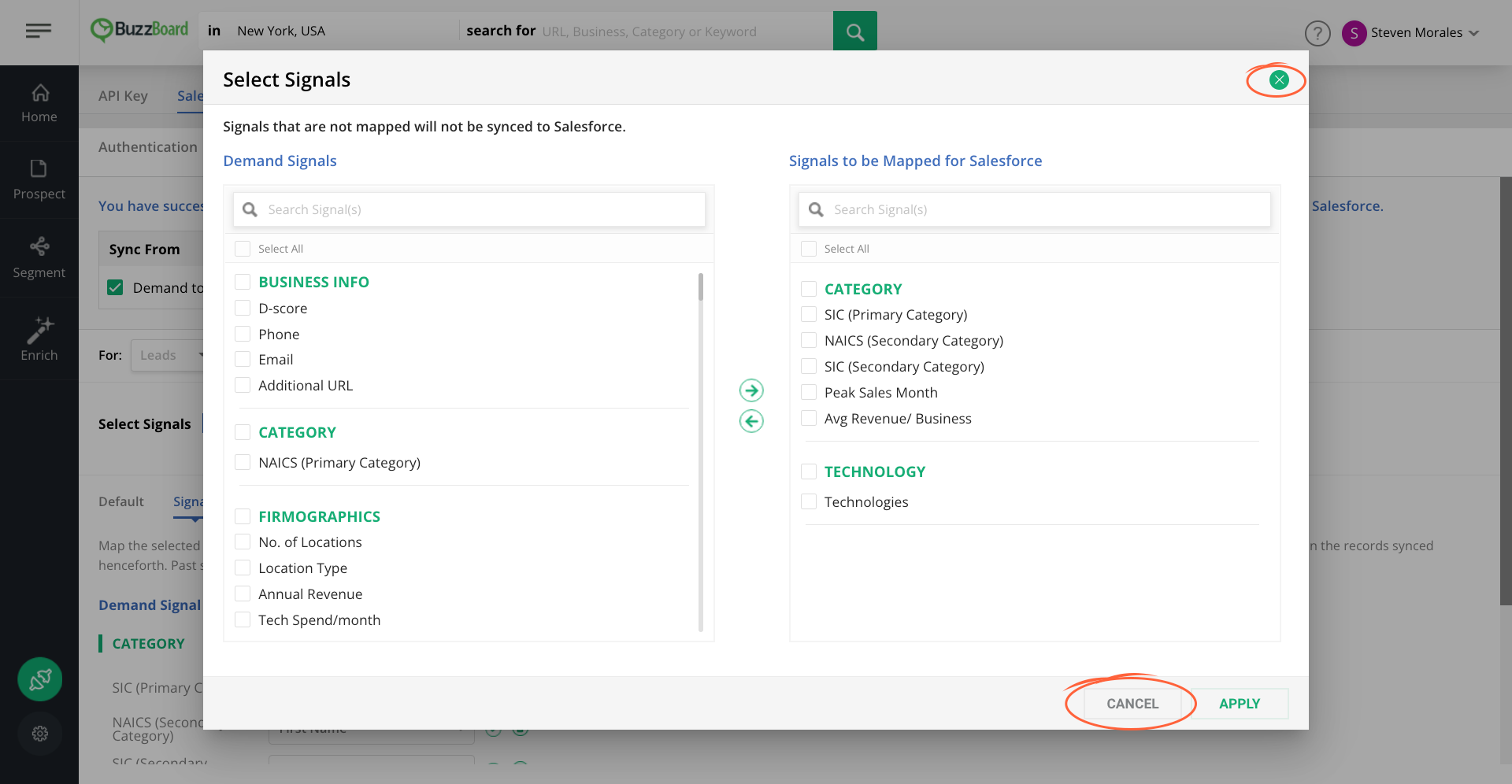Open Prospect in the sidebar
1512x784 pixels.
click(x=39, y=179)
